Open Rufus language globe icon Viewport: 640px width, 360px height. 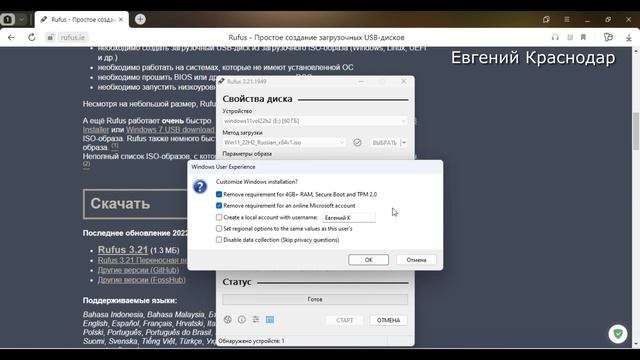coord(228,320)
